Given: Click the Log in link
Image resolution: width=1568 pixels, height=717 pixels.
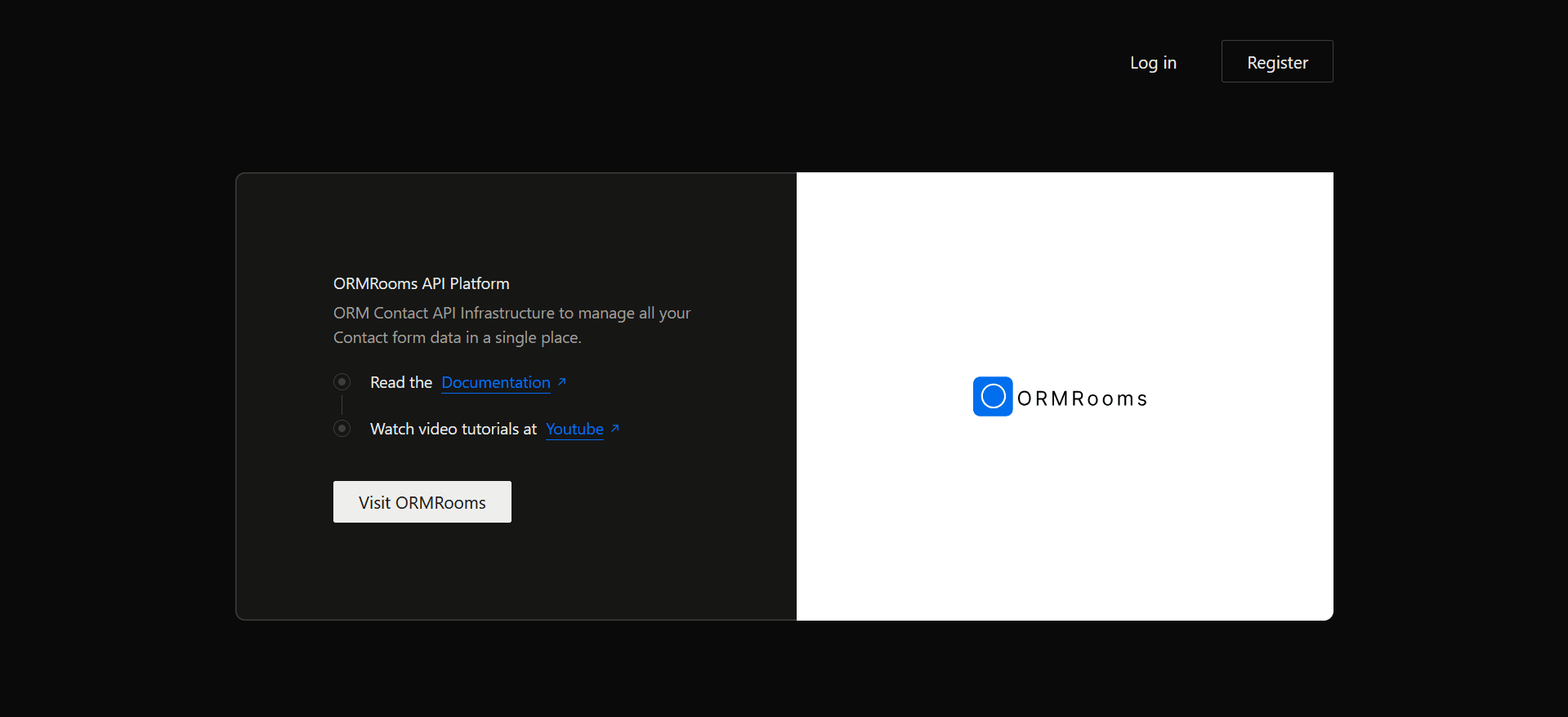Looking at the screenshot, I should [x=1152, y=63].
